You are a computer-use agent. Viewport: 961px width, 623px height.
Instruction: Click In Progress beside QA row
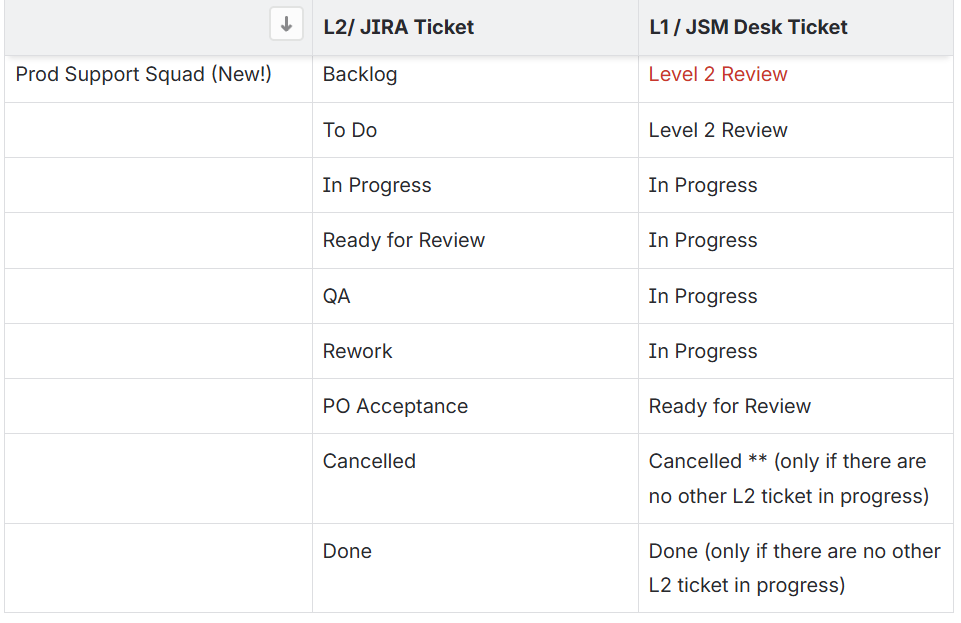coord(703,296)
